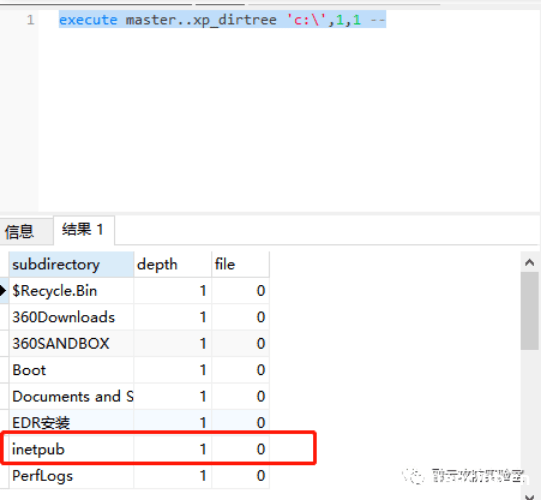541x500 pixels.
Task: Select the highlighted inetpub row
Action: click(x=139, y=449)
